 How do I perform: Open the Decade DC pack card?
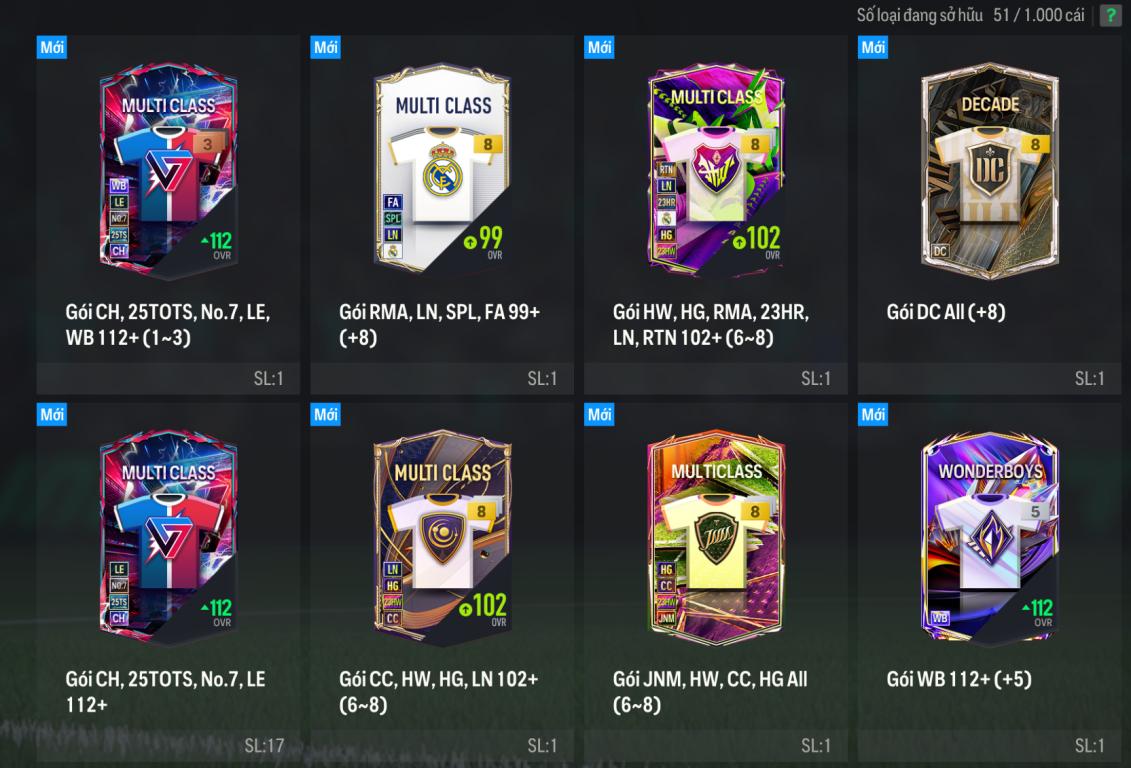990,172
